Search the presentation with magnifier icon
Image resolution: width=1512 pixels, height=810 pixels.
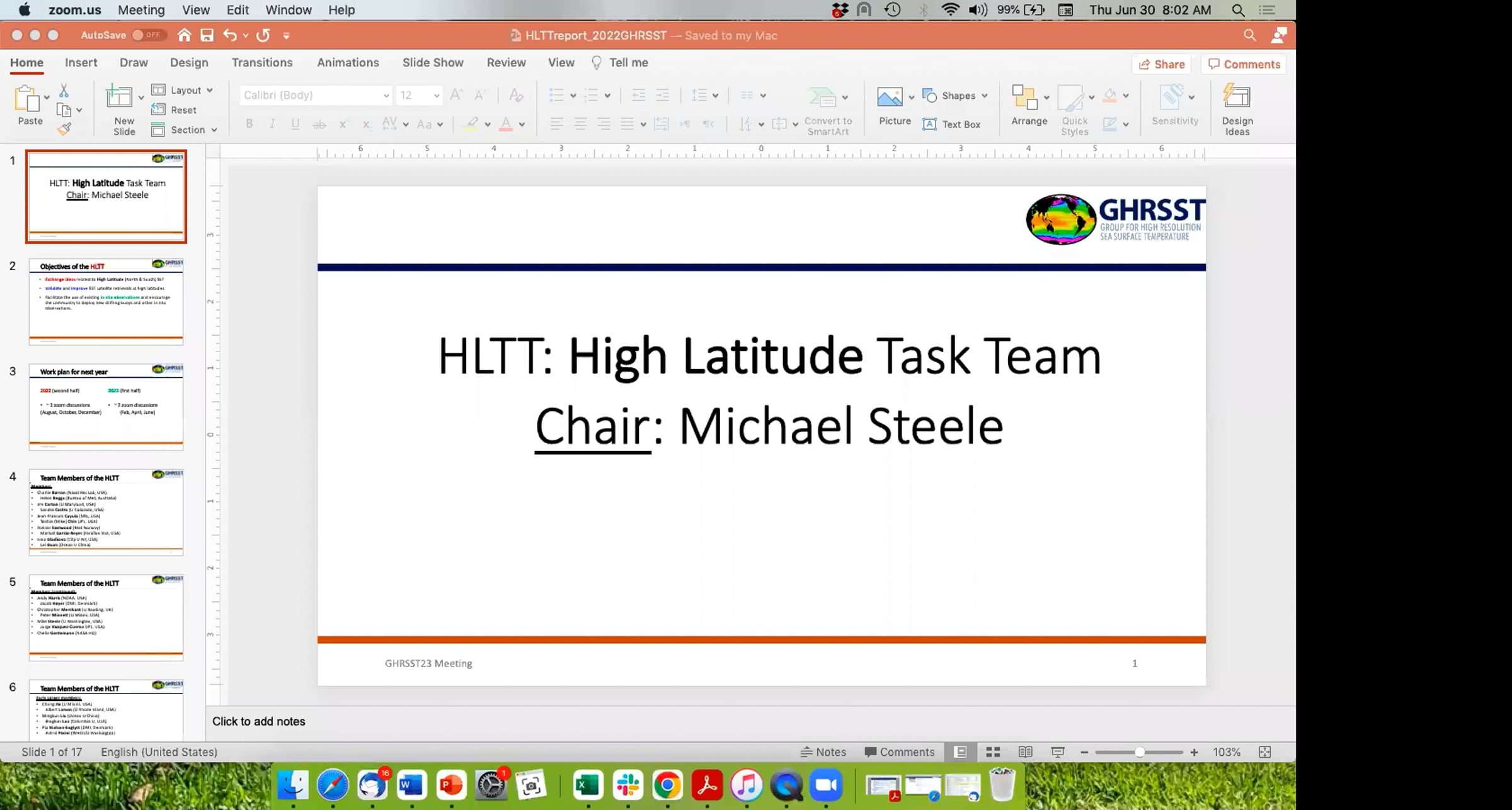tap(1249, 35)
